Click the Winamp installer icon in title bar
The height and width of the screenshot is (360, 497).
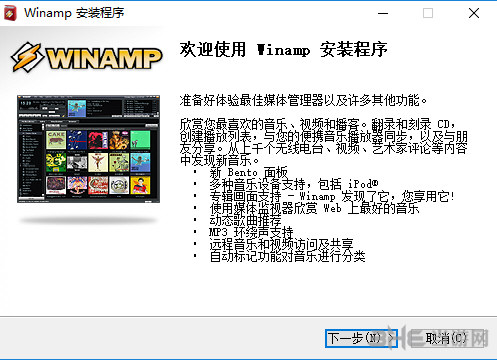tap(10, 13)
